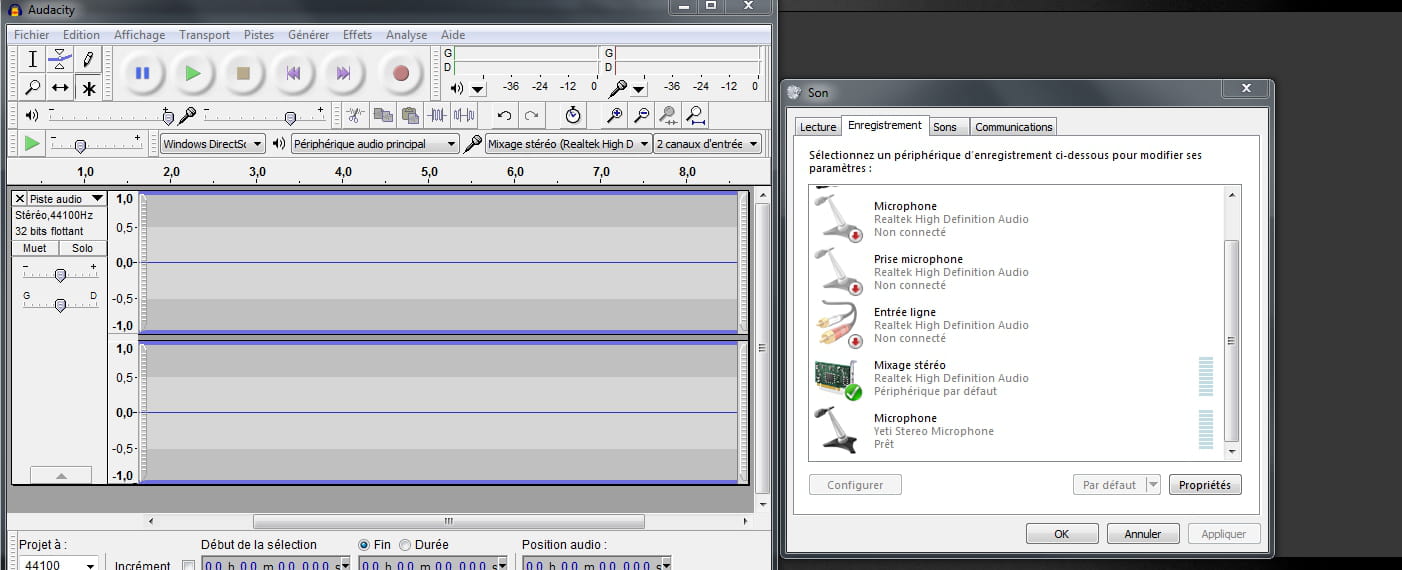Open the Windows DirectSound host dropdown

point(213,144)
